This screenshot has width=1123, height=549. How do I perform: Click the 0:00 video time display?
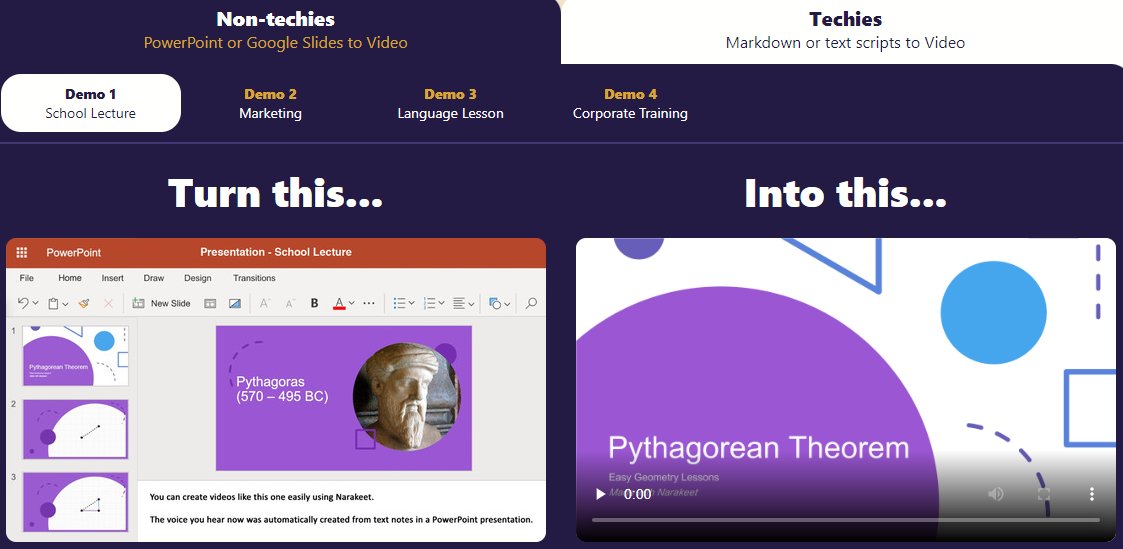pyautogui.click(x=637, y=494)
